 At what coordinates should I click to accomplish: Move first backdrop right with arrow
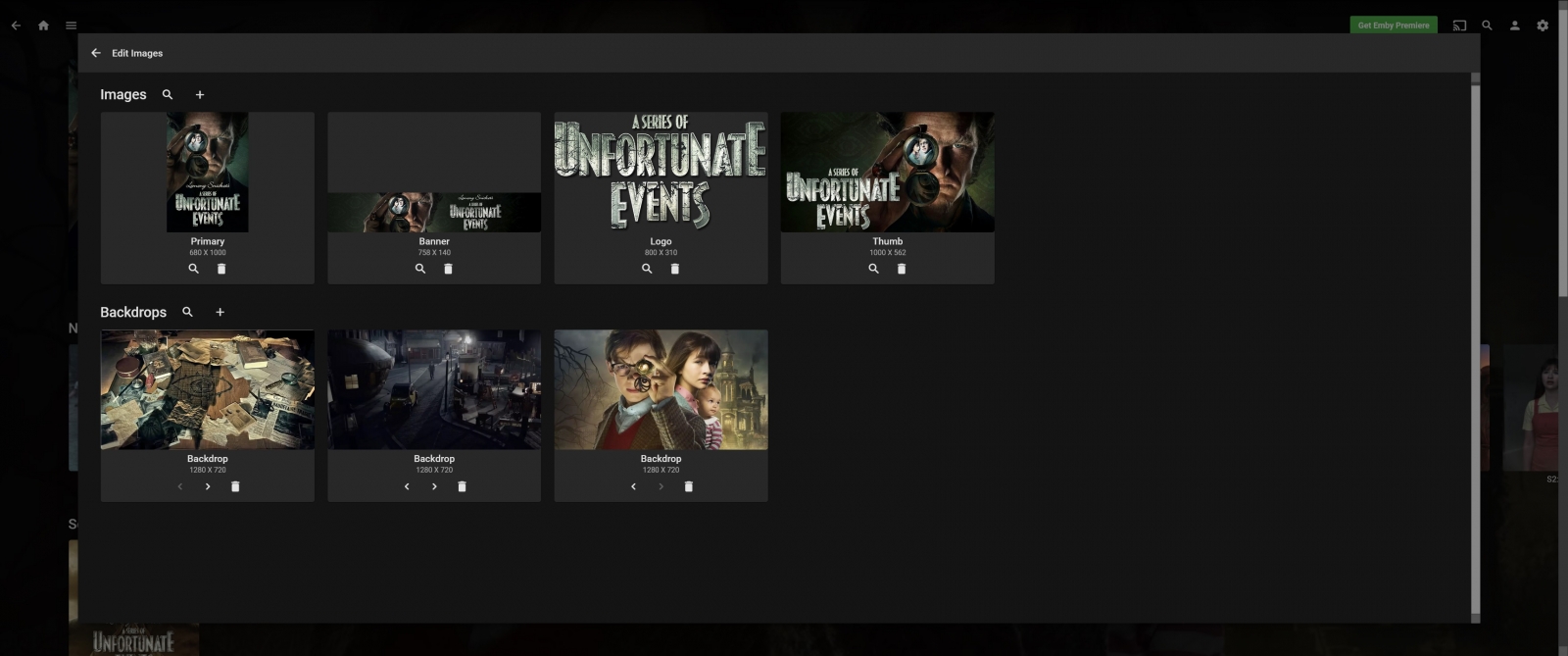[208, 486]
